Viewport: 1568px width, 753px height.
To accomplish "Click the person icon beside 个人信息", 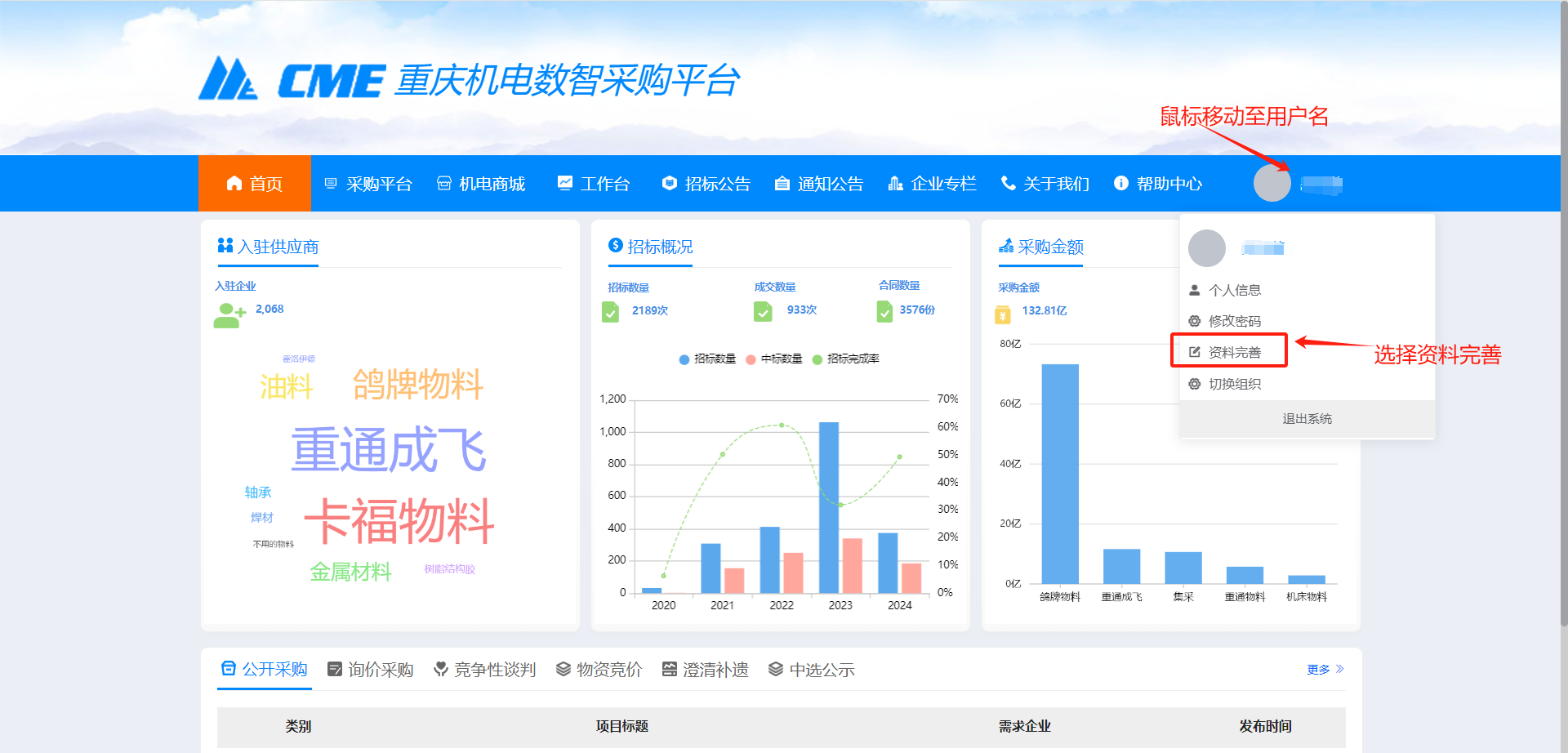I will (x=1195, y=290).
